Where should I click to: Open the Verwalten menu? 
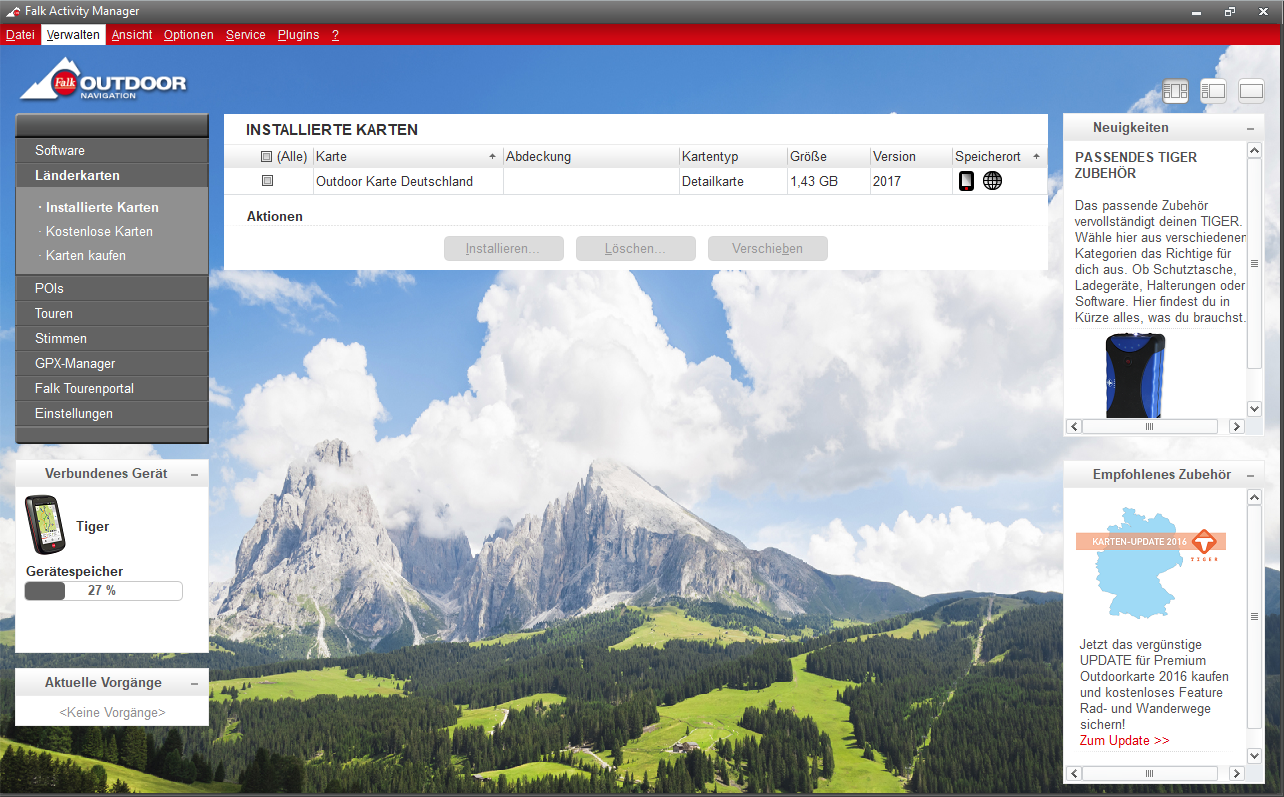[73, 35]
